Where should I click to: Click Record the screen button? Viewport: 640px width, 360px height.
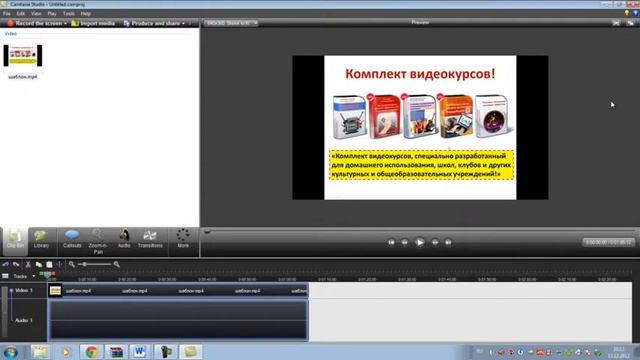coord(35,23)
